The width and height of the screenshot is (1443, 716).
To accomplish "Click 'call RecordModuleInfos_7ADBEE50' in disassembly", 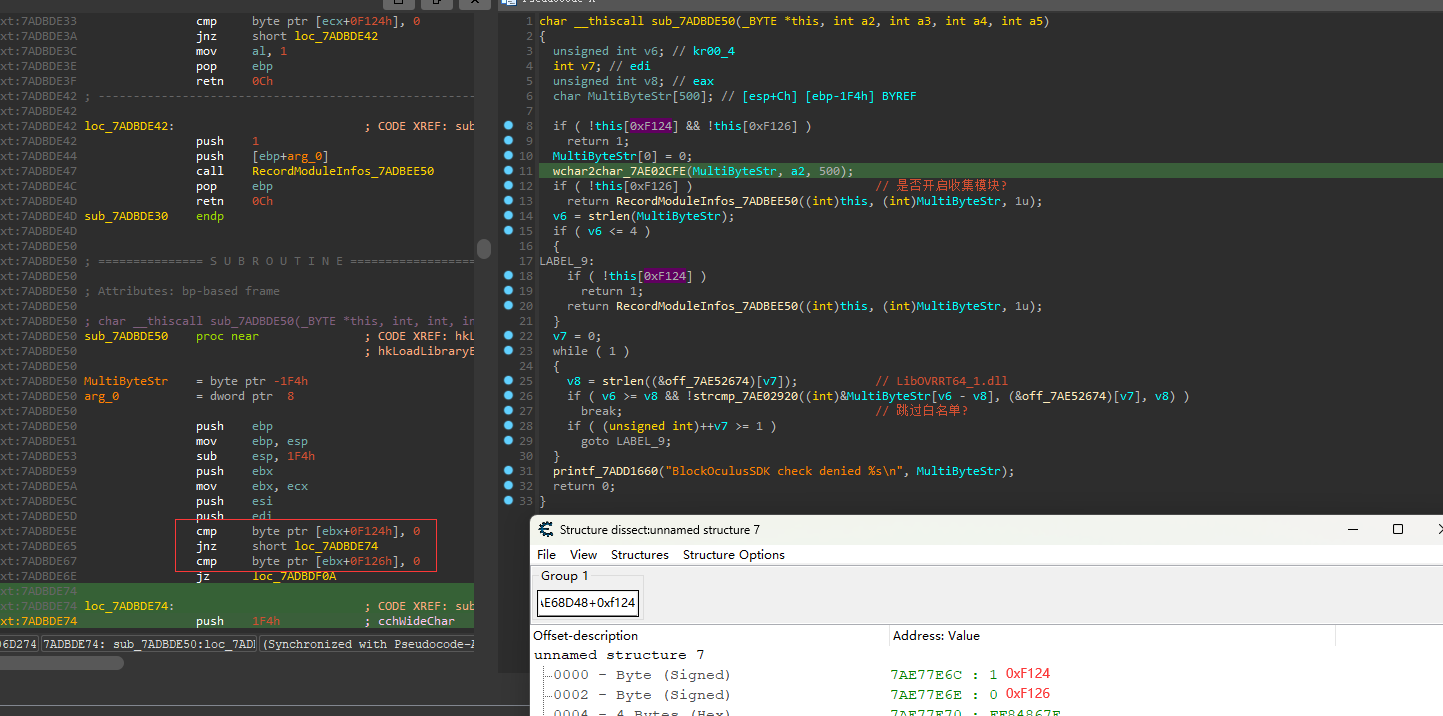I will coord(315,171).
